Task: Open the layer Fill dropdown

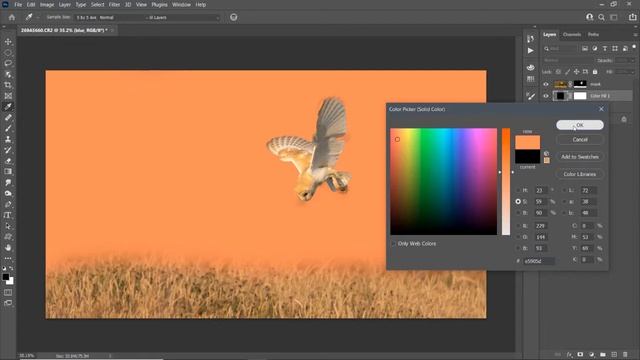Action: coord(625,72)
